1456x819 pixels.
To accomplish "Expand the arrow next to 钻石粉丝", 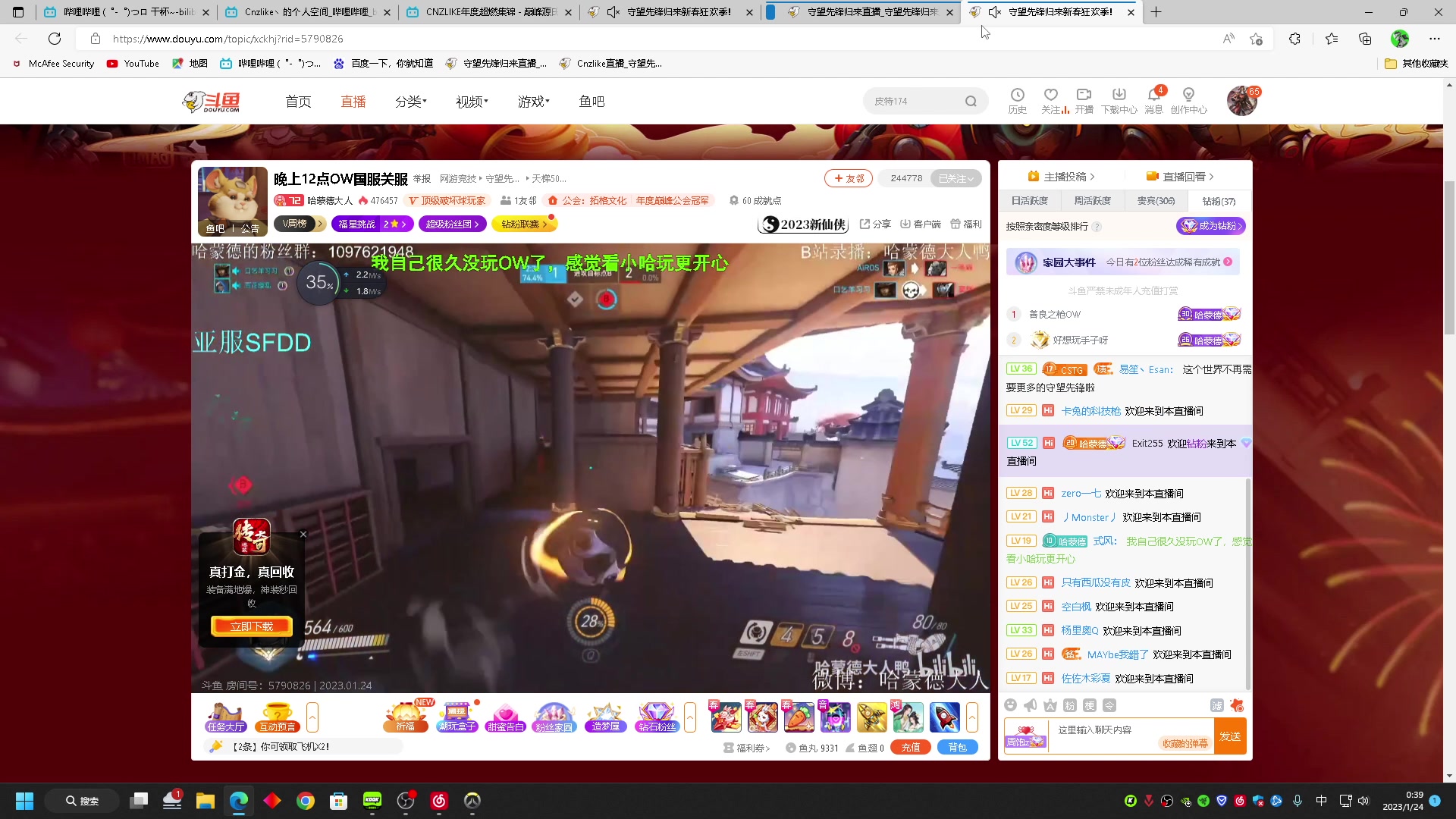I will (x=690, y=717).
